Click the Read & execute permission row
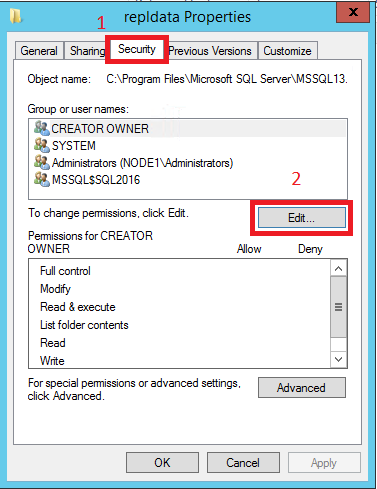This screenshot has height=489, width=377. [x=180, y=307]
